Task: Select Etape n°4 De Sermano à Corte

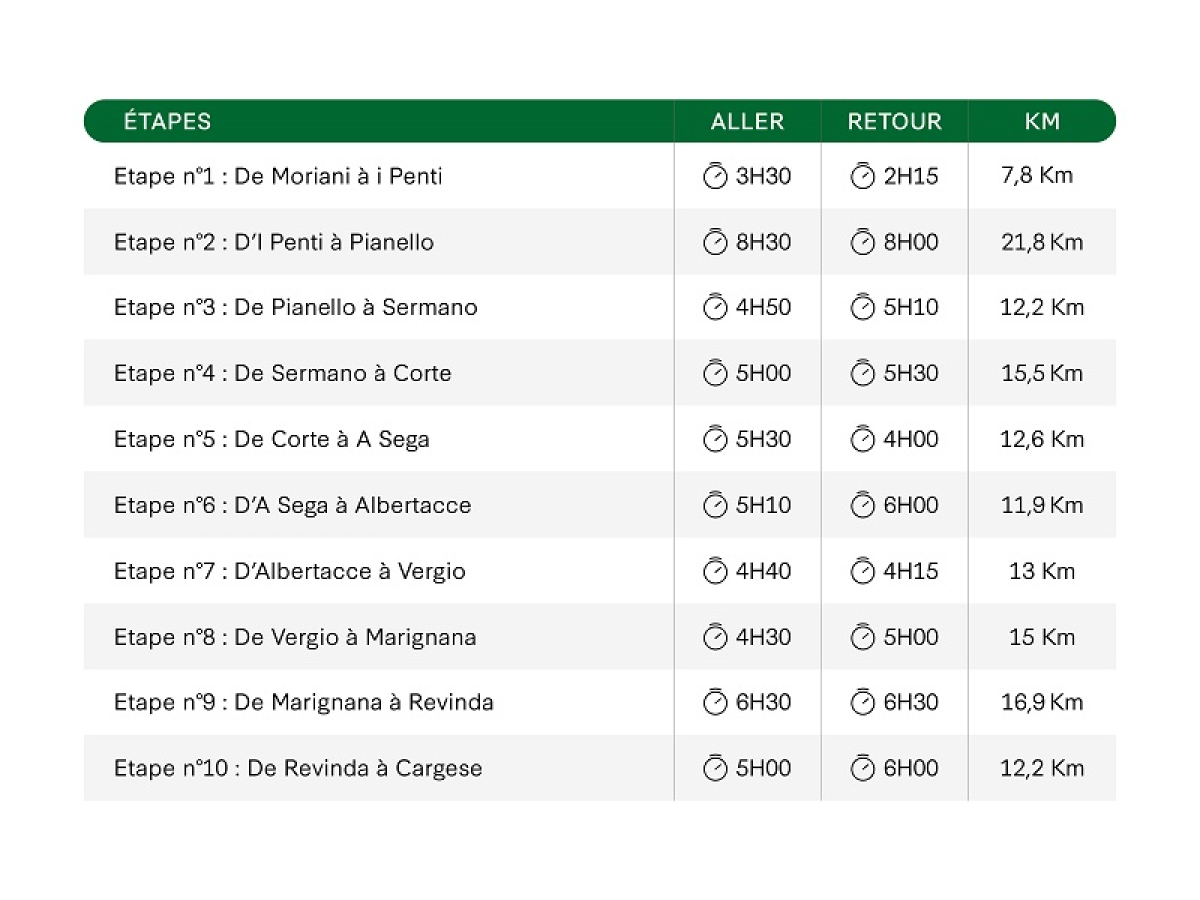Action: click(283, 374)
